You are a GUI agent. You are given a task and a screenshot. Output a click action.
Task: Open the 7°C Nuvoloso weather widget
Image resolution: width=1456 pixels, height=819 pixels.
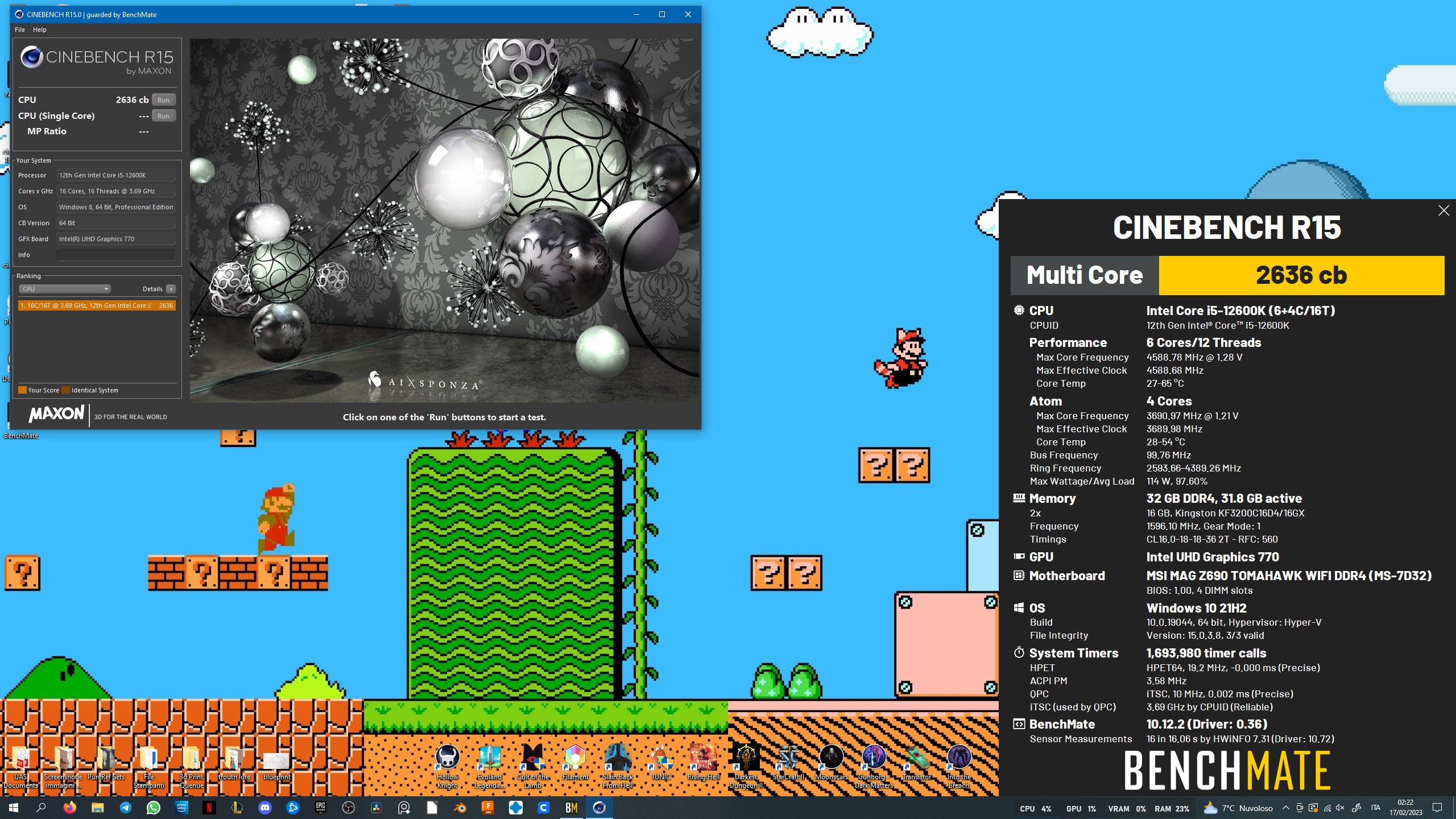click(1238, 808)
